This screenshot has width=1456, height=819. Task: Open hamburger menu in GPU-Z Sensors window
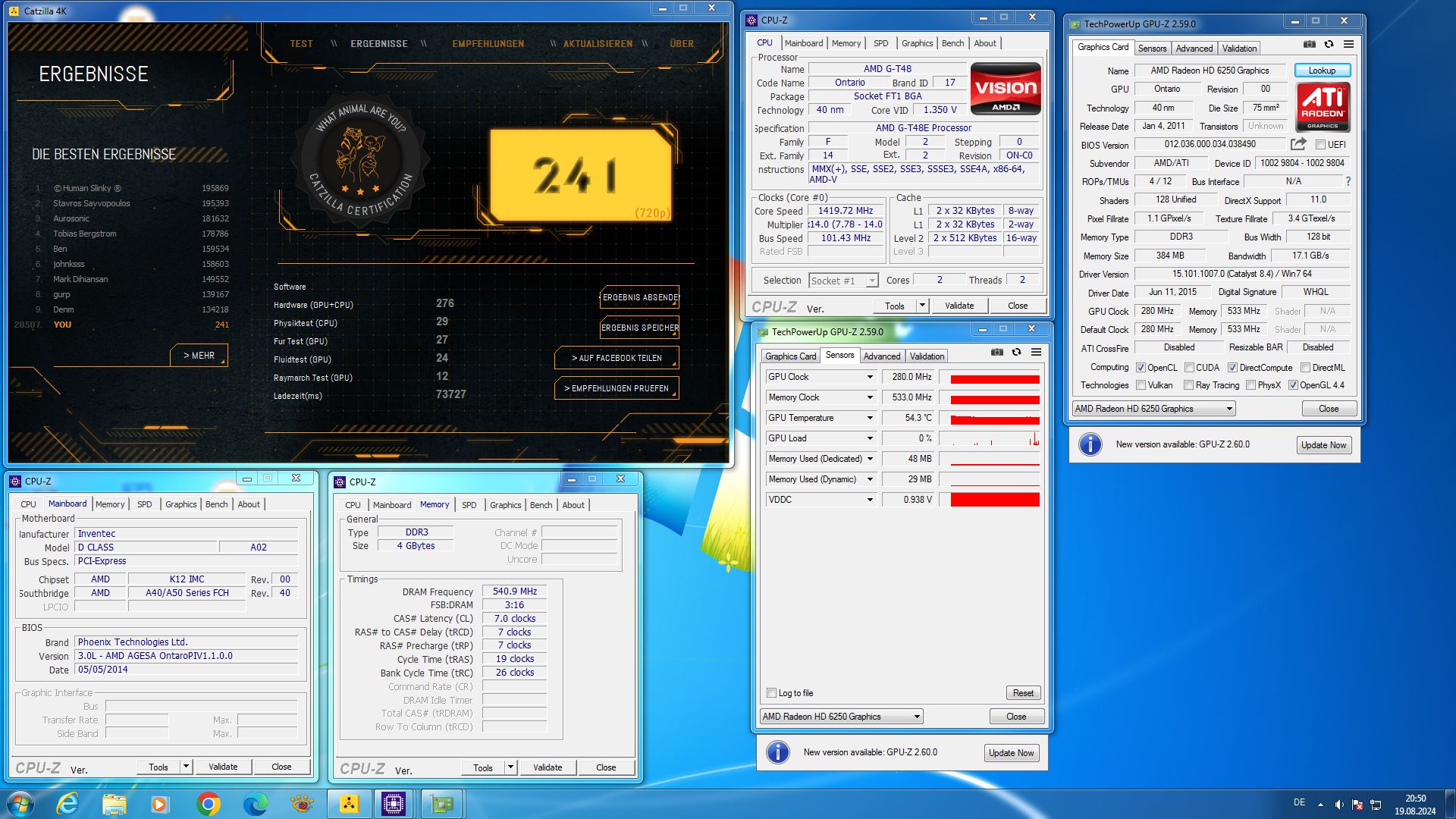point(1036,352)
